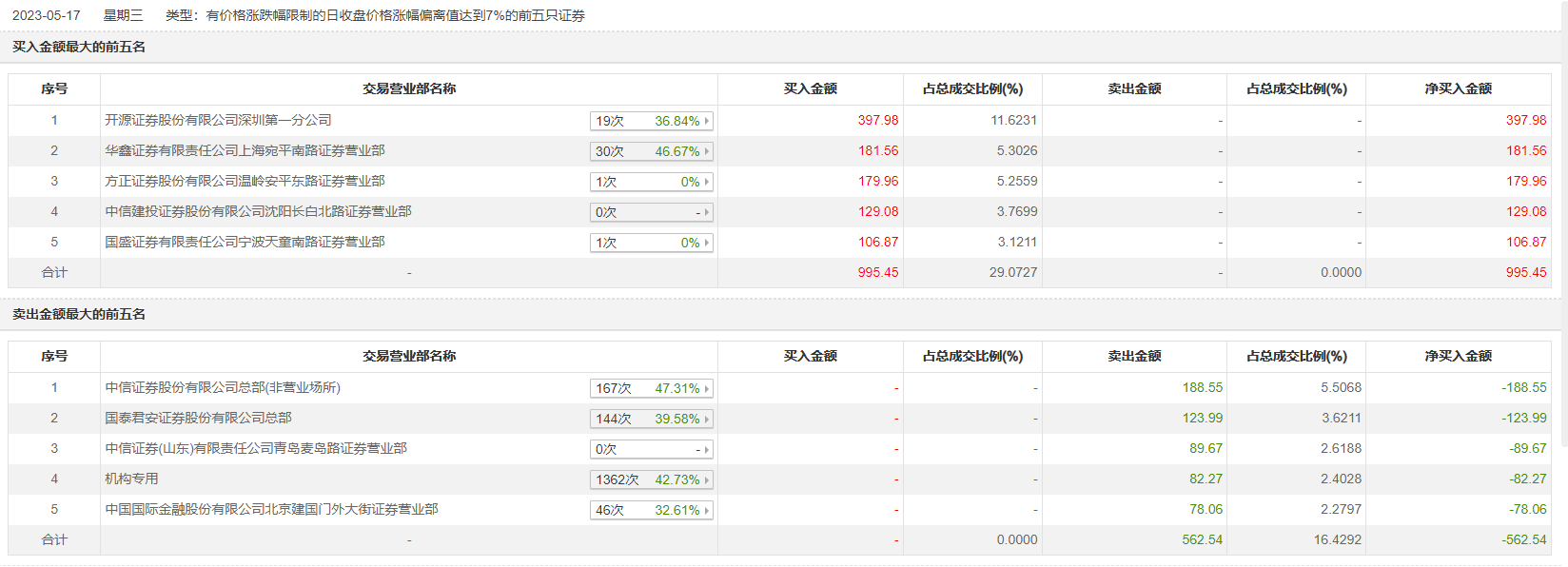Expand the 1362次 42.73% stats box
The image size is (1568, 567).
[x=706, y=479]
